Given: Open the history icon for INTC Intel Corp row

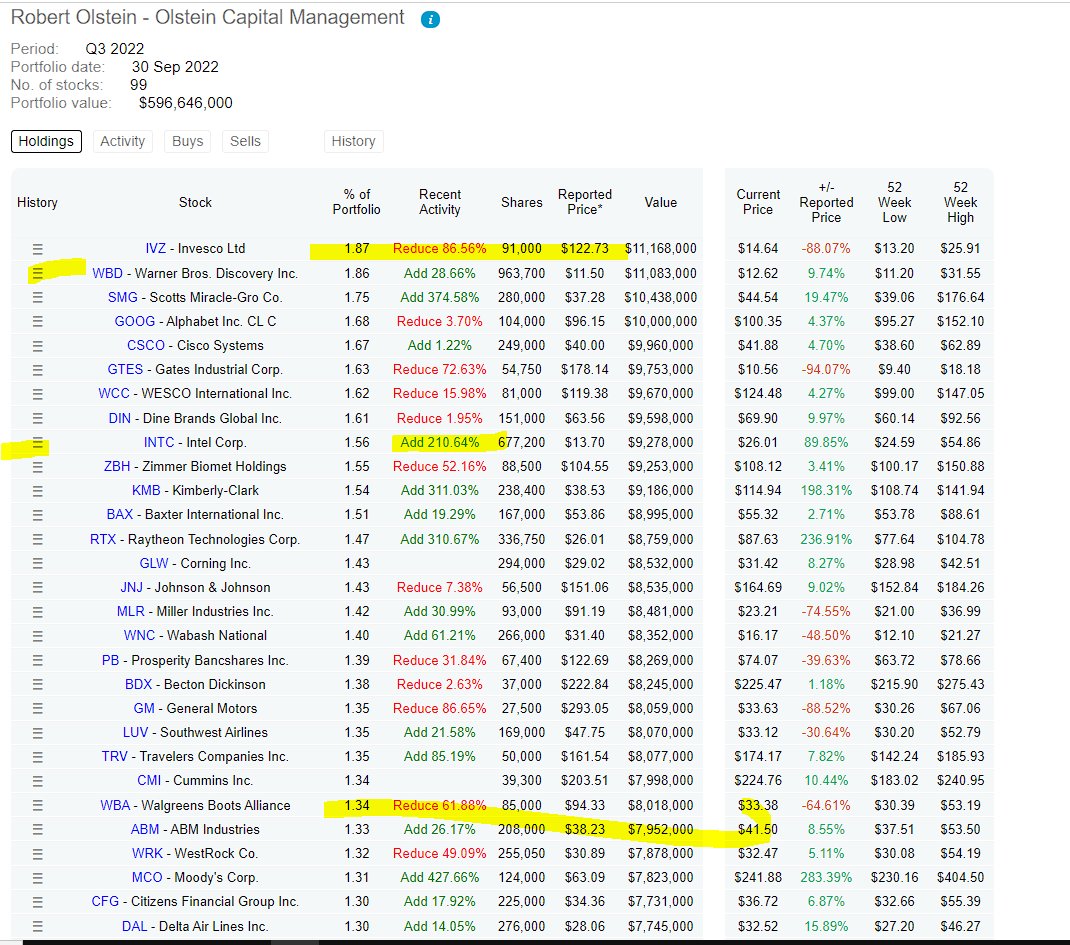Looking at the screenshot, I should coord(37,442).
